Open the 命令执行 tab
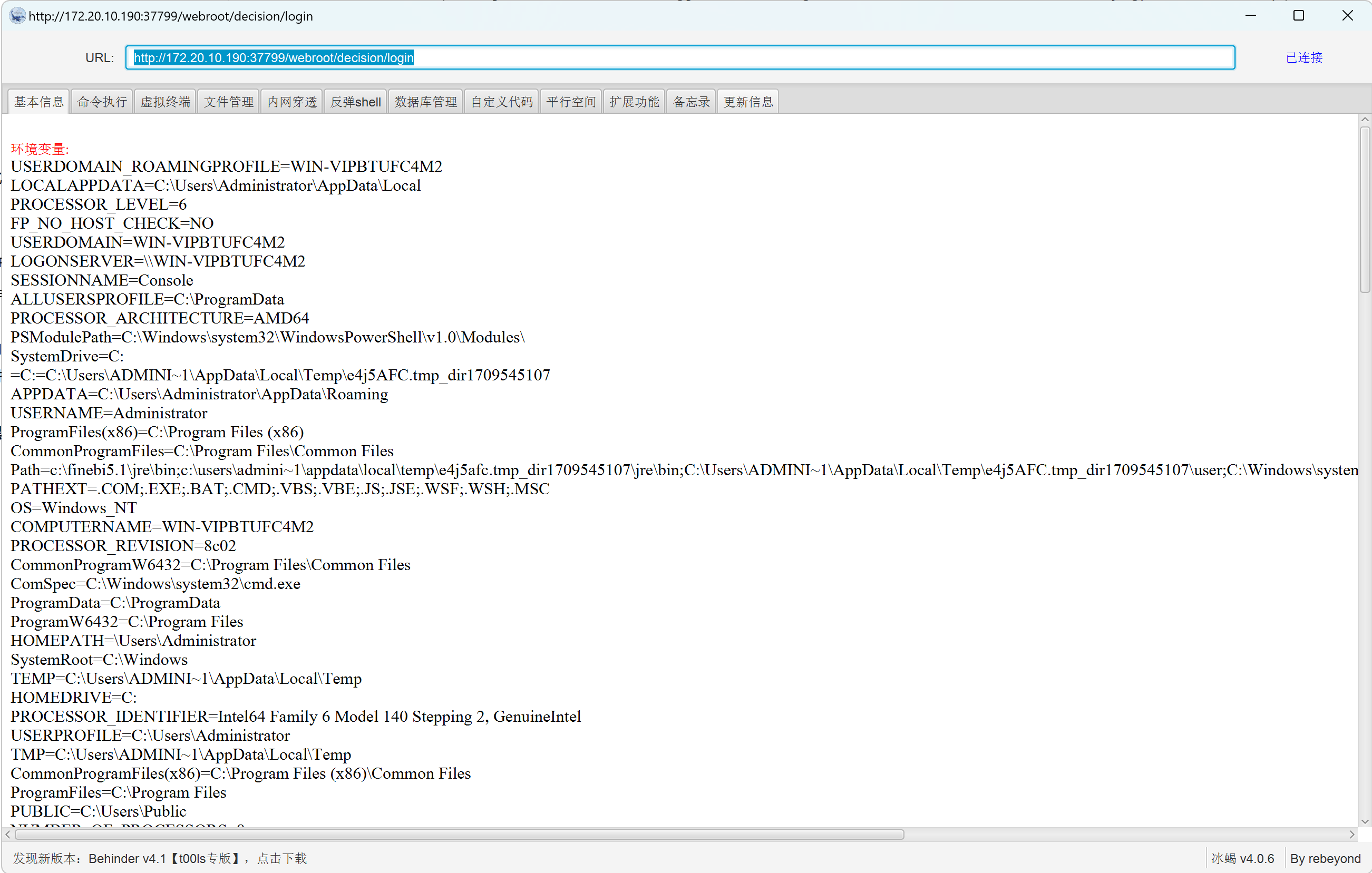Image resolution: width=1372 pixels, height=873 pixels. tap(102, 102)
